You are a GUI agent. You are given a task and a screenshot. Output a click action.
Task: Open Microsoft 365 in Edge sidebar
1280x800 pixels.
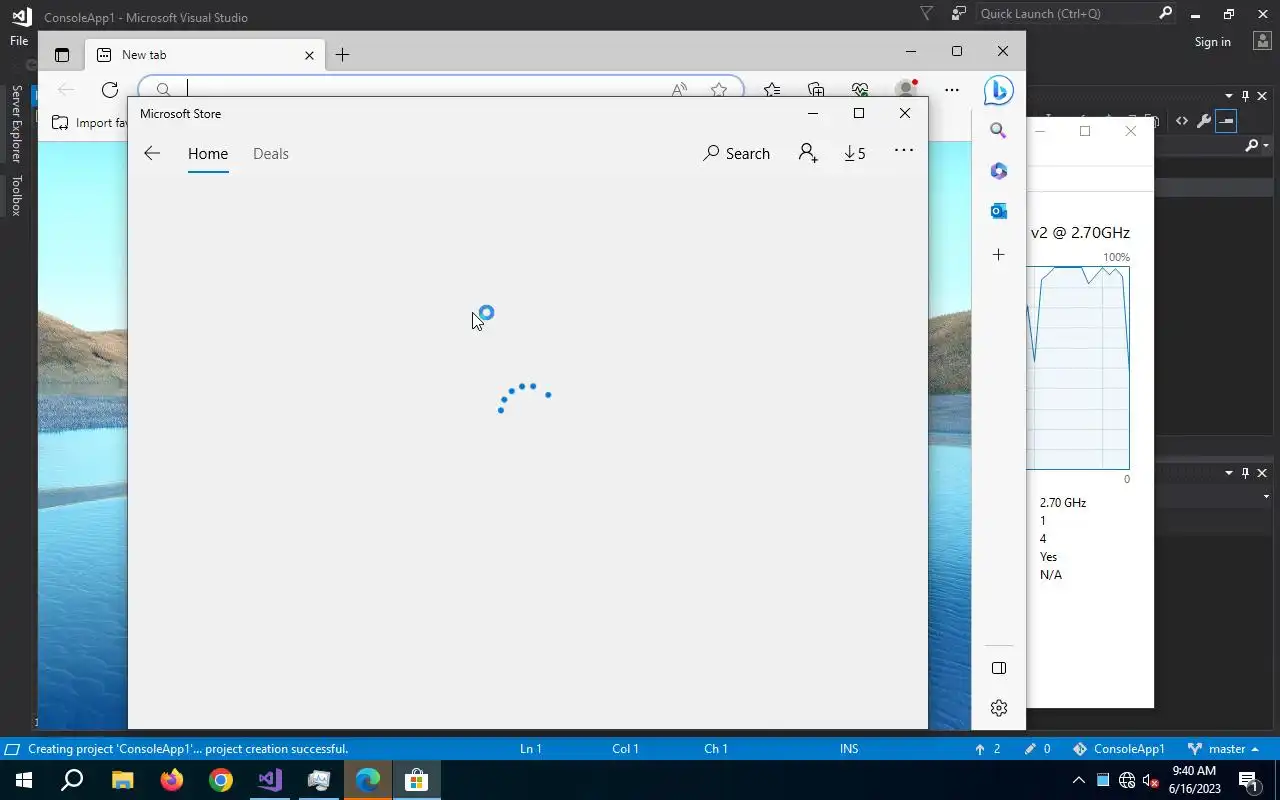[x=998, y=171]
